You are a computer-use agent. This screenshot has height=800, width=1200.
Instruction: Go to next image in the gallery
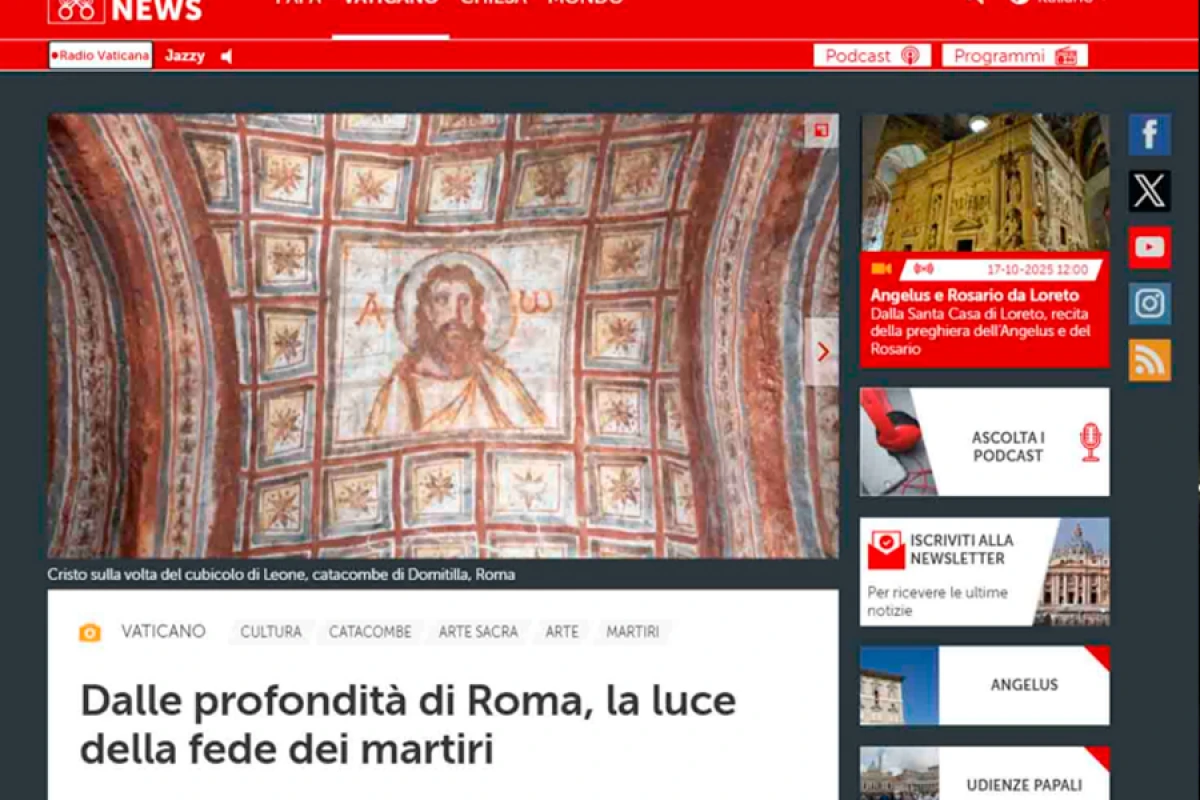pos(822,352)
